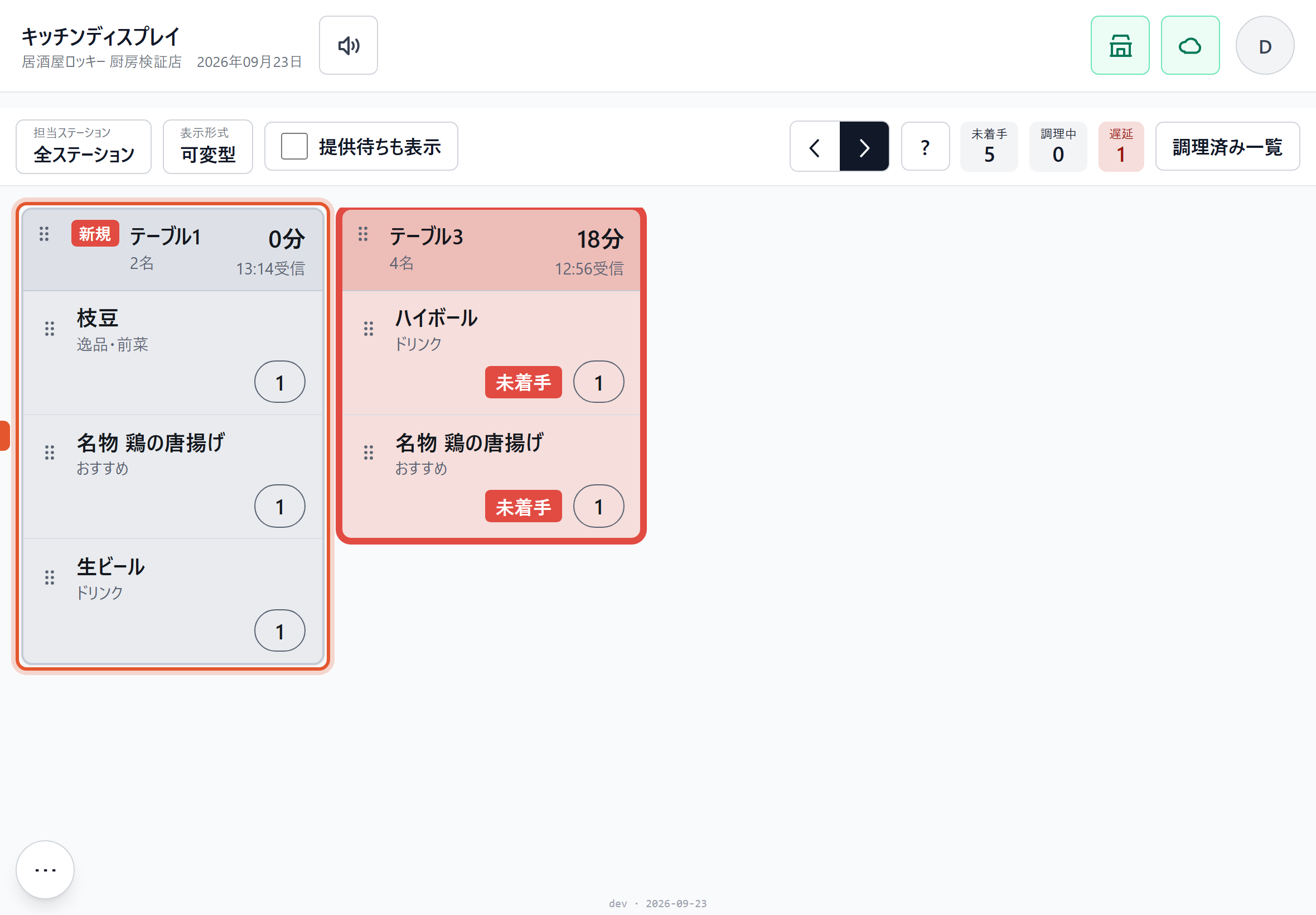Click quantity 1 button for ハイボール
1316x915 pixels.
598,382
